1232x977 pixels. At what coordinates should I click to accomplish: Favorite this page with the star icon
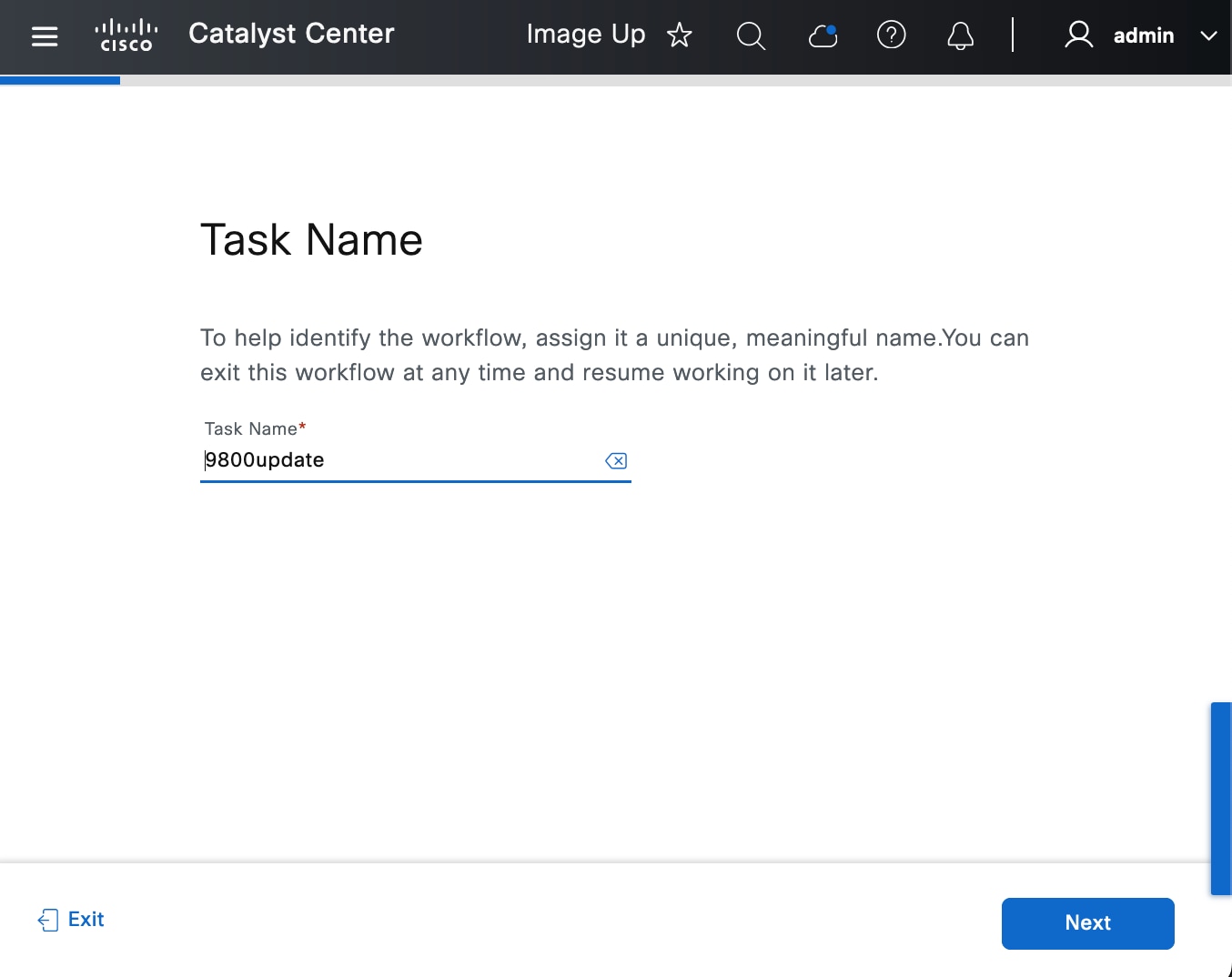click(x=679, y=35)
